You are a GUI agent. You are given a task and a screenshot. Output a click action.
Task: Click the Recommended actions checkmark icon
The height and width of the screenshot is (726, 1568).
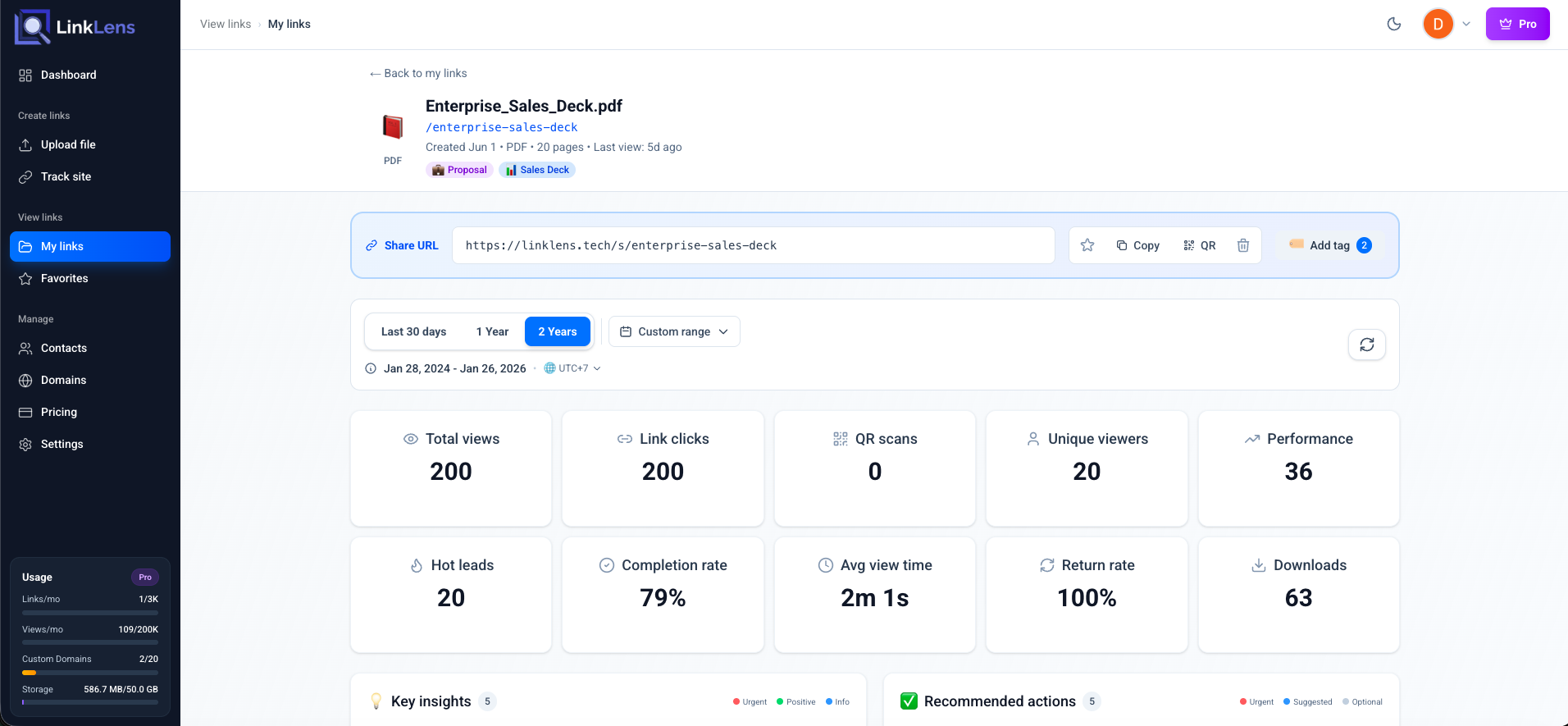click(909, 701)
